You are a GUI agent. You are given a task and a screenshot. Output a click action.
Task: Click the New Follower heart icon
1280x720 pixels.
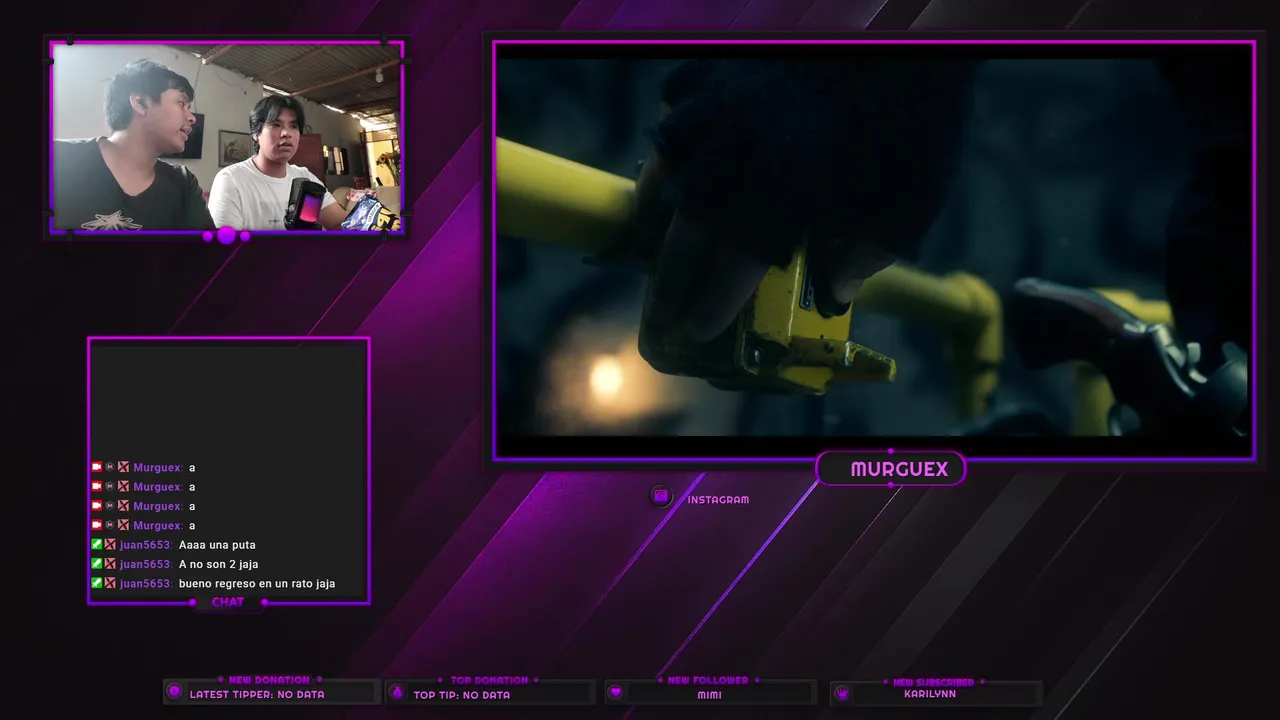tap(616, 692)
